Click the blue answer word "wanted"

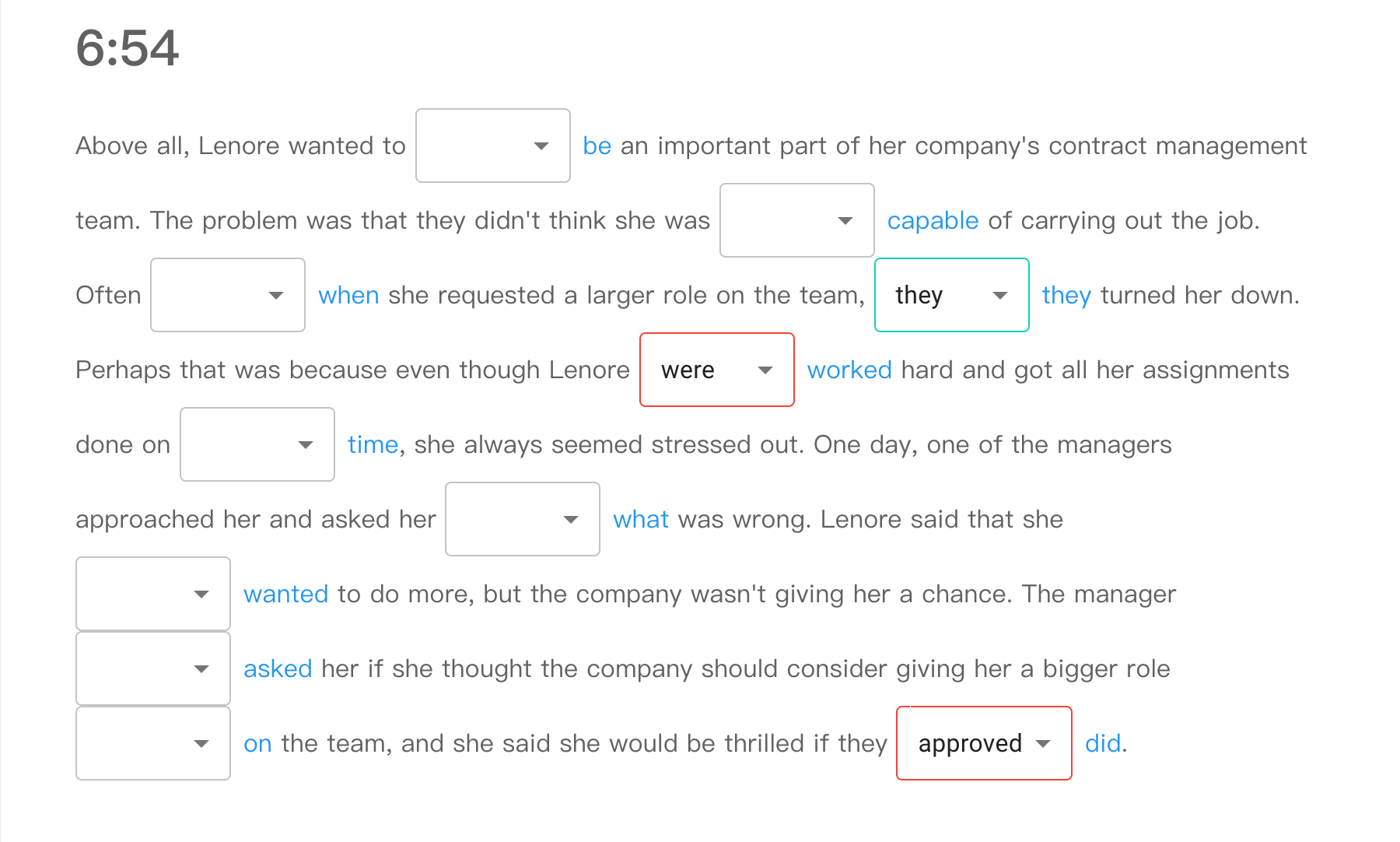tap(285, 595)
